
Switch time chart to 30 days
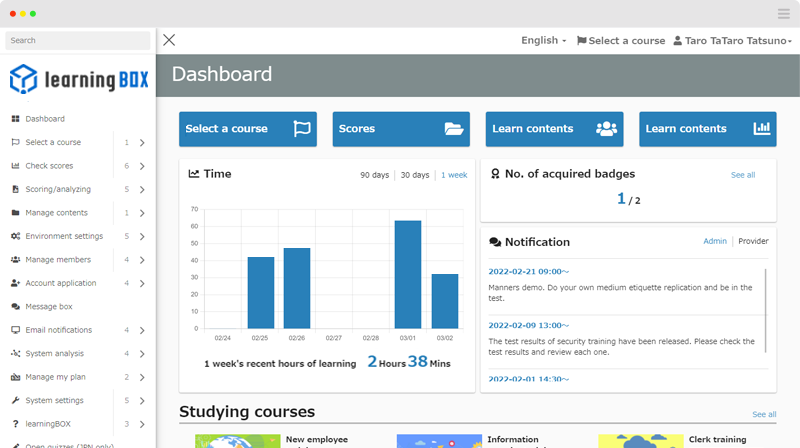click(x=414, y=175)
